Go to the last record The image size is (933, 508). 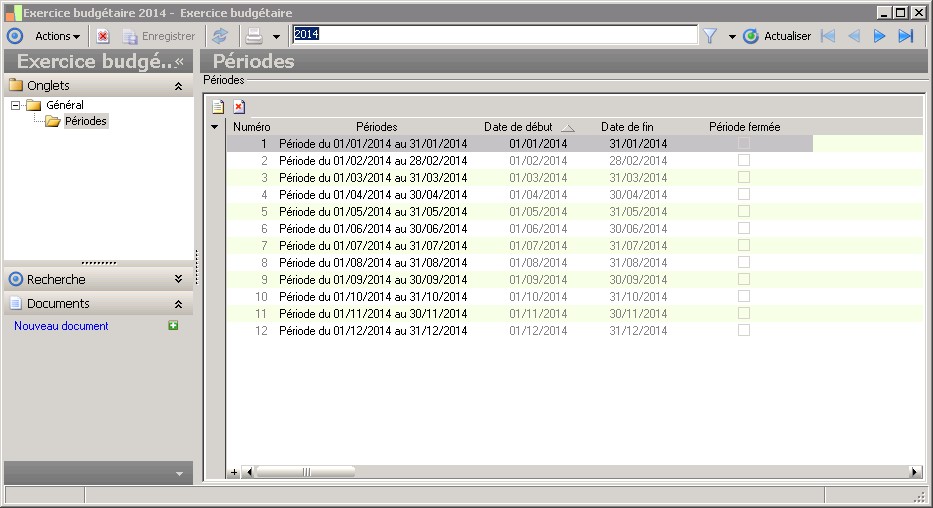coord(906,36)
